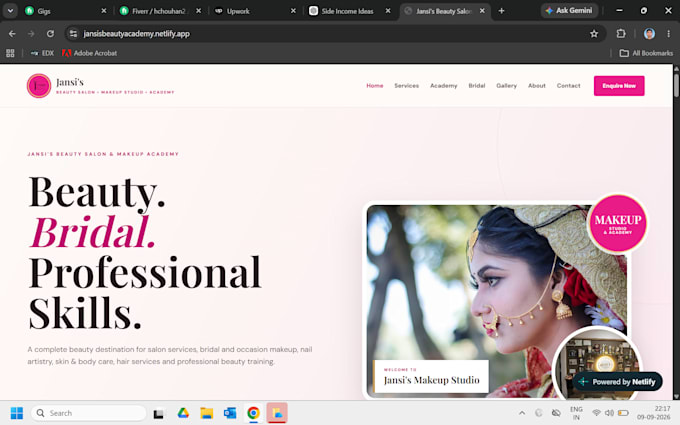Open the Chrome profile avatar
This screenshot has width=680, height=425.
[649, 33]
